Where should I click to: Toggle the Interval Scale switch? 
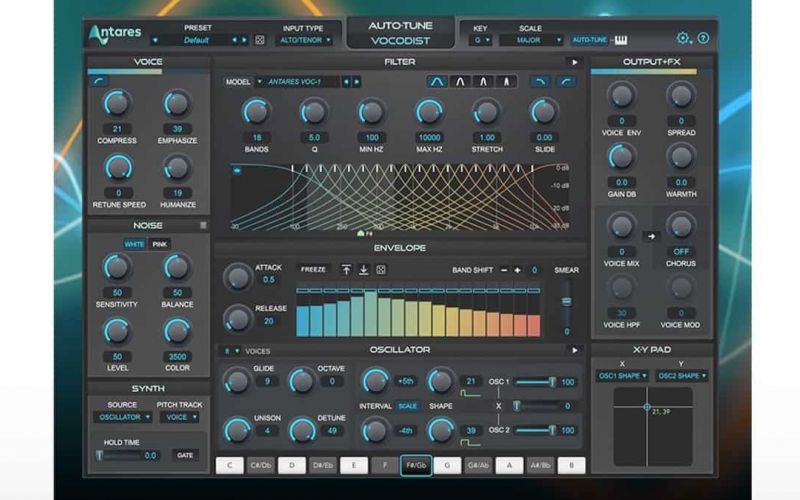pyautogui.click(x=408, y=406)
